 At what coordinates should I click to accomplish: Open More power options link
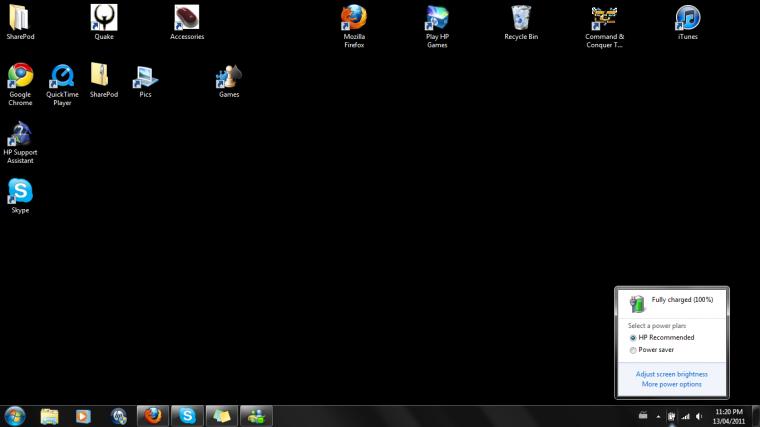pyautogui.click(x=671, y=384)
